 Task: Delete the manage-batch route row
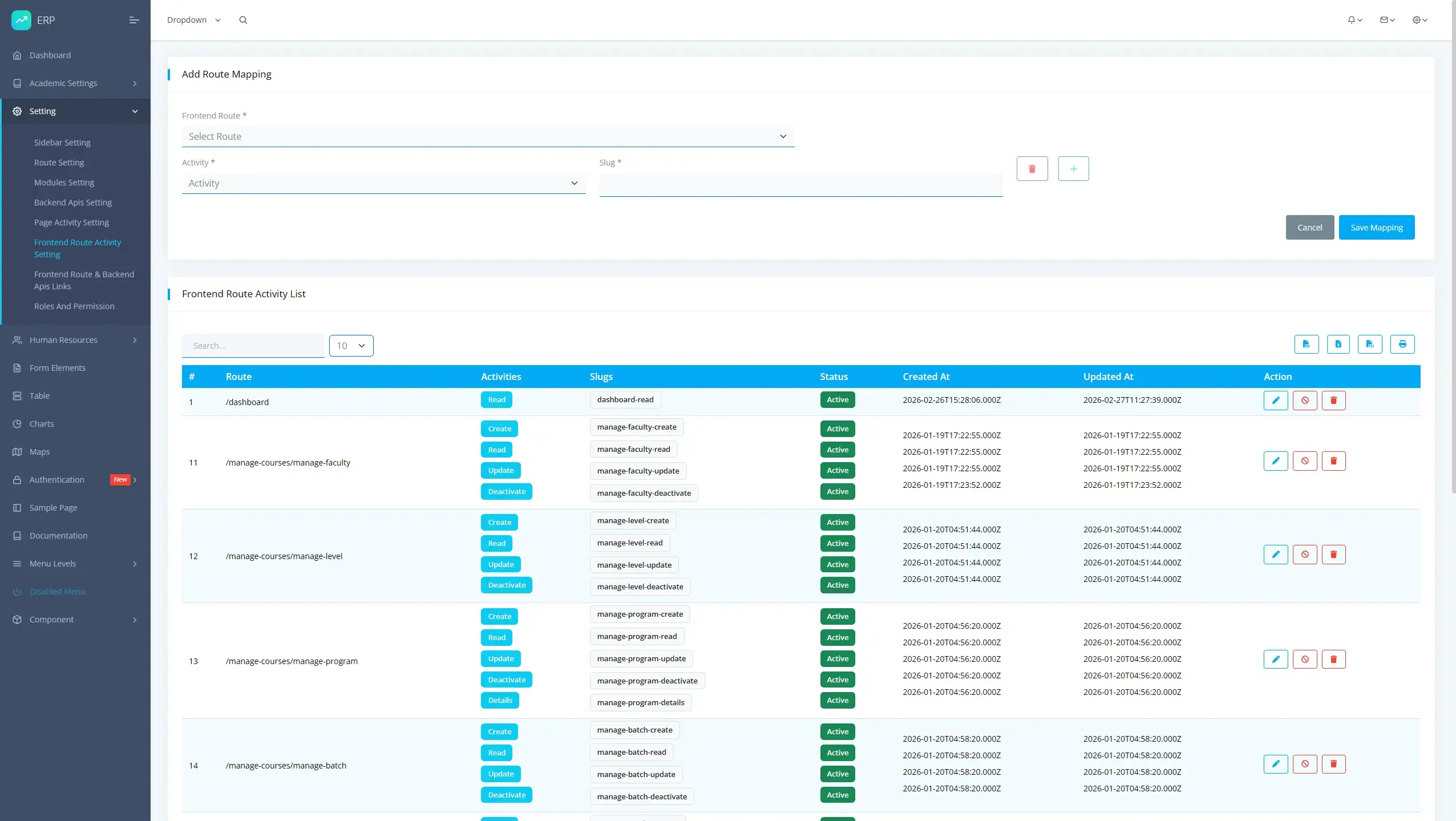click(x=1334, y=764)
